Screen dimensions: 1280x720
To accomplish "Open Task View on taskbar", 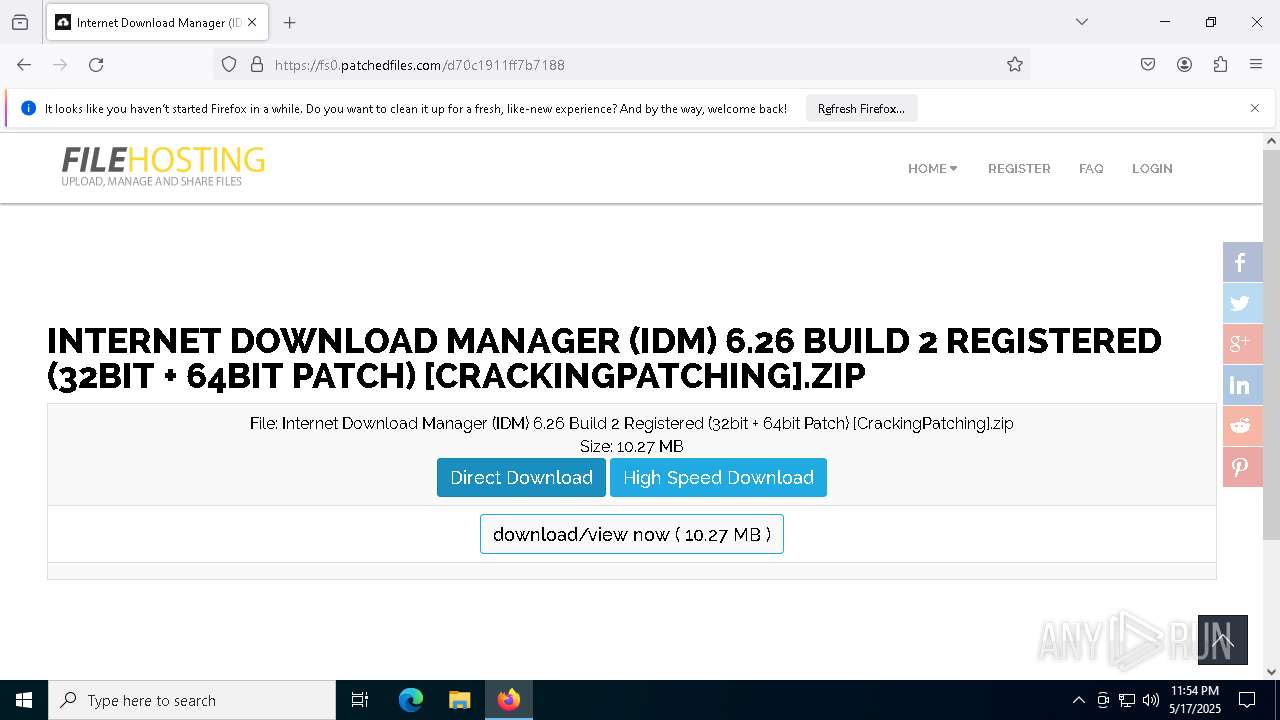I will (360, 700).
